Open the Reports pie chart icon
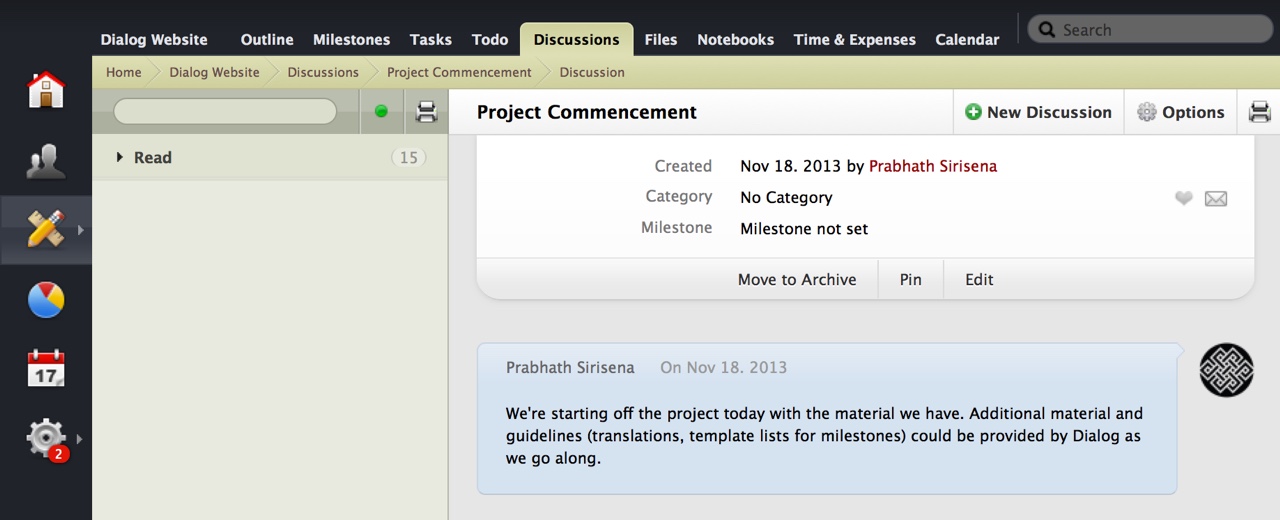This screenshot has width=1280, height=520. (46, 299)
